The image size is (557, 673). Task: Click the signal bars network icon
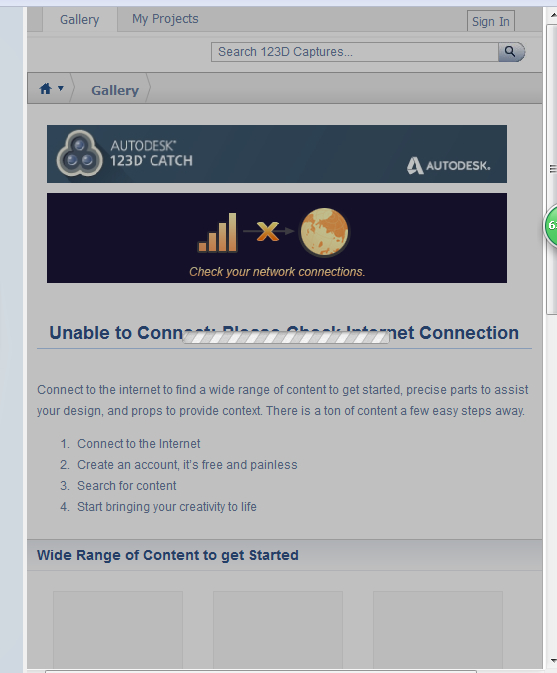(217, 233)
